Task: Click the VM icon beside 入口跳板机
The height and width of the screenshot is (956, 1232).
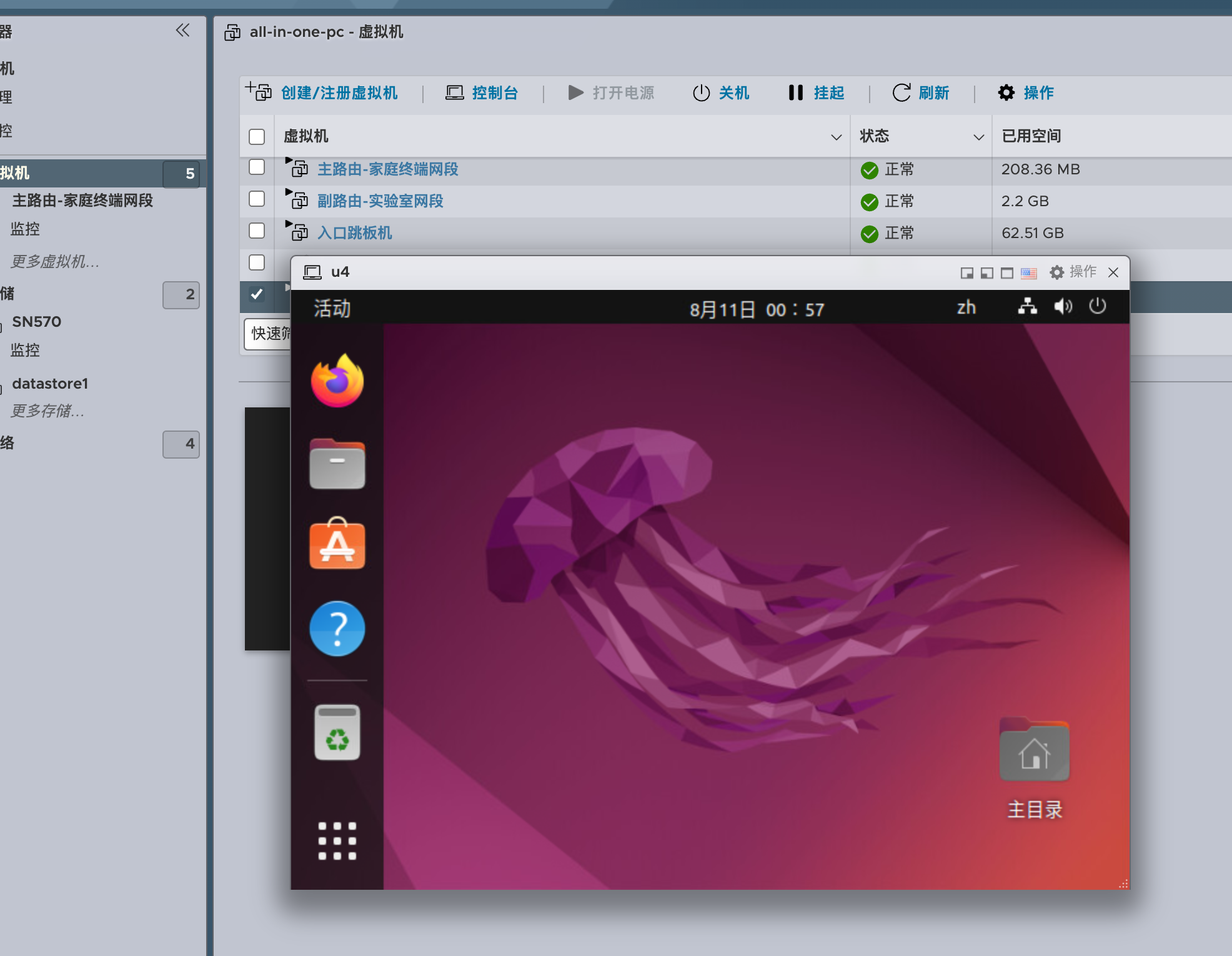Action: point(298,231)
